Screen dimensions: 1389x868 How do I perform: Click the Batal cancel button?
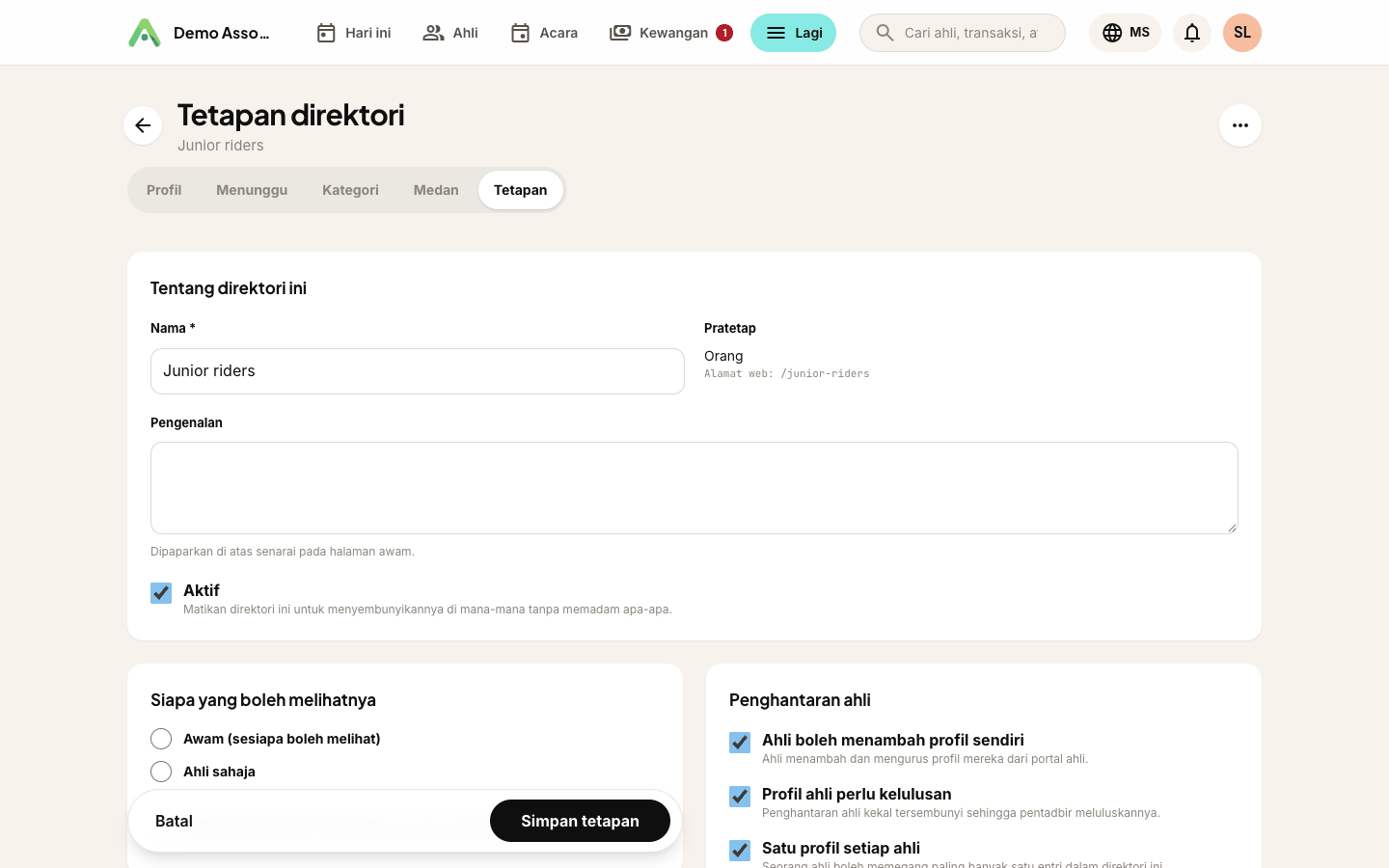(x=175, y=821)
